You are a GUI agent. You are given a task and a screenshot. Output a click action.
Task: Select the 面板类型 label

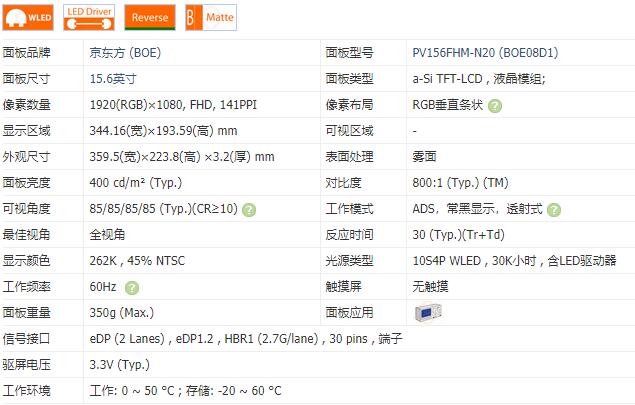point(349,79)
